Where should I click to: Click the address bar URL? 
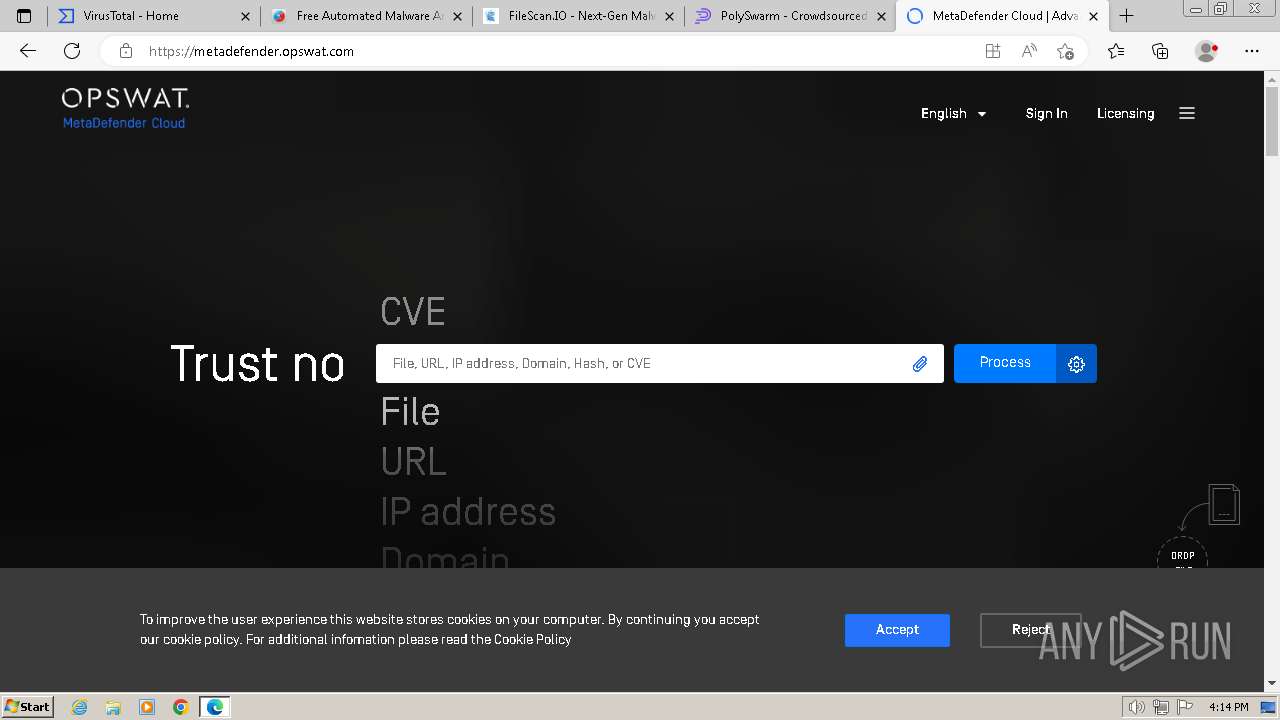(251, 51)
